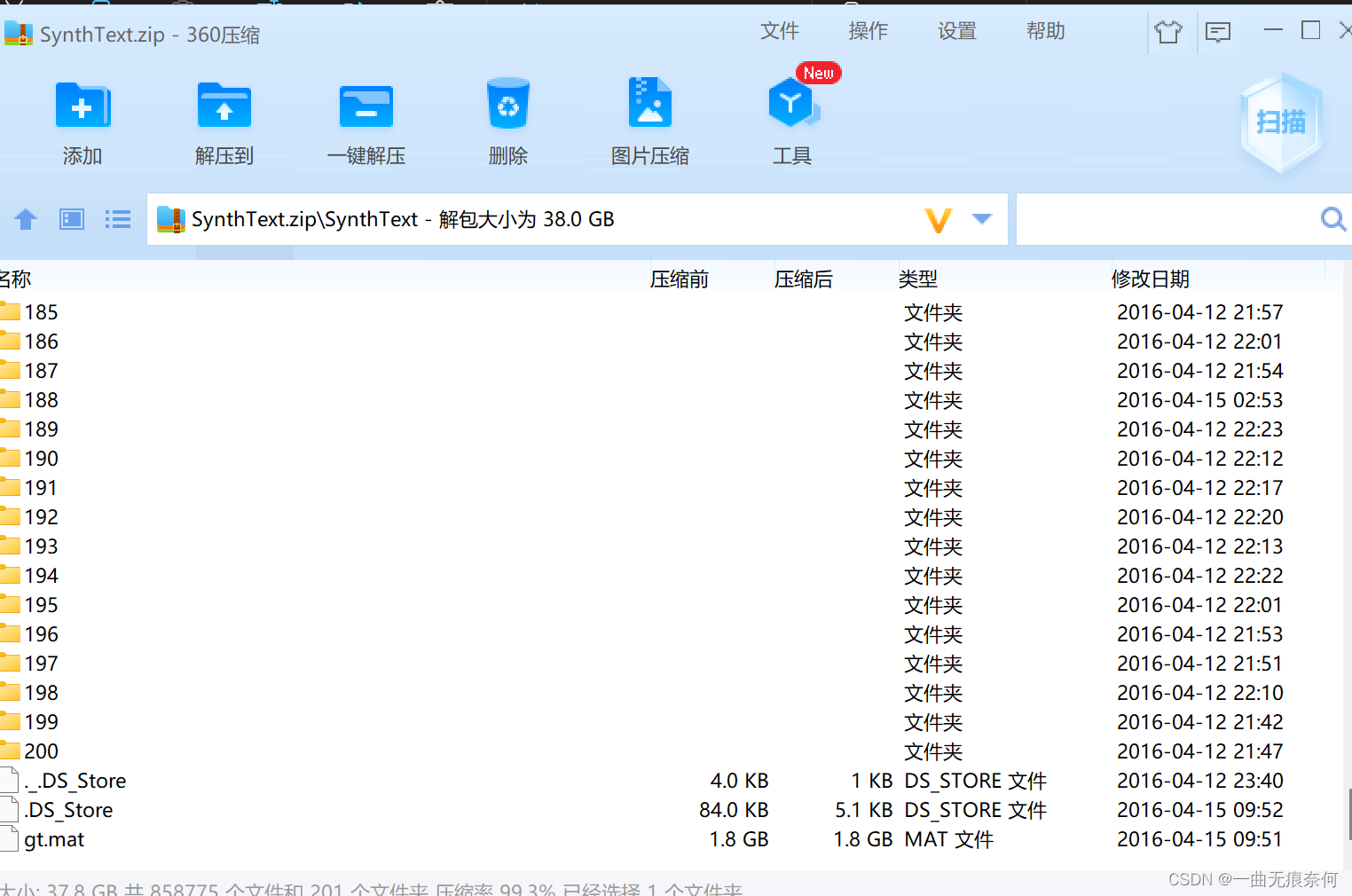This screenshot has height=896, width=1352.
Task: Sort by the 修改日期 column header
Action: click(1151, 279)
